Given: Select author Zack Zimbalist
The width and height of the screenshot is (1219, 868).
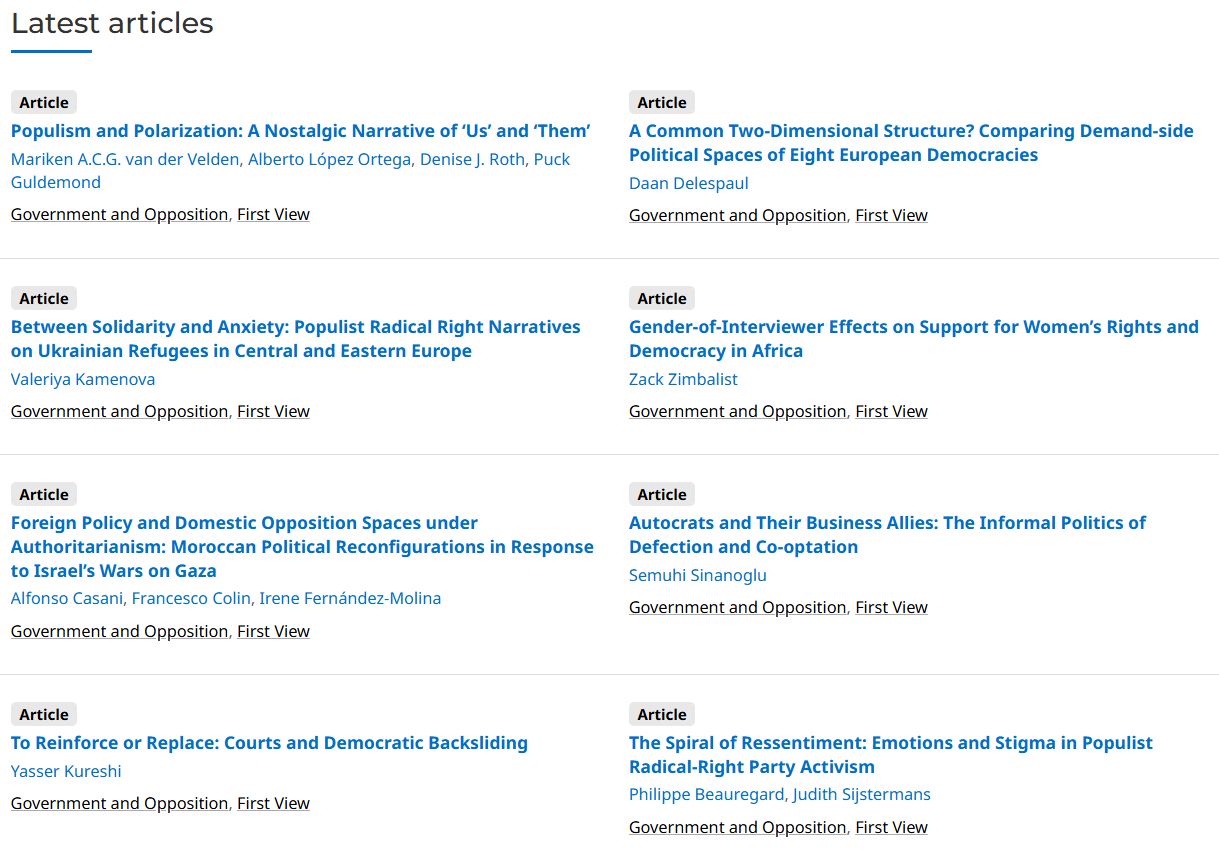Looking at the screenshot, I should pyautogui.click(x=683, y=379).
